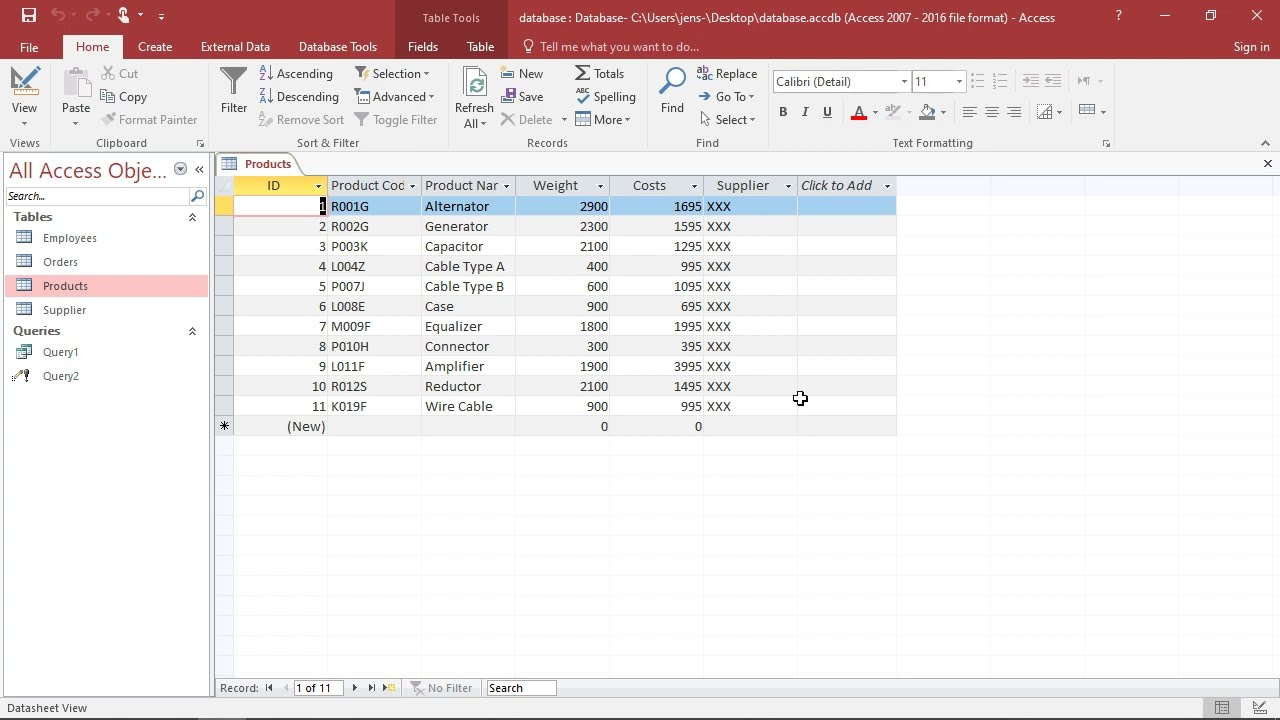The image size is (1280, 720).
Task: Open Totals row option
Action: coord(599,73)
